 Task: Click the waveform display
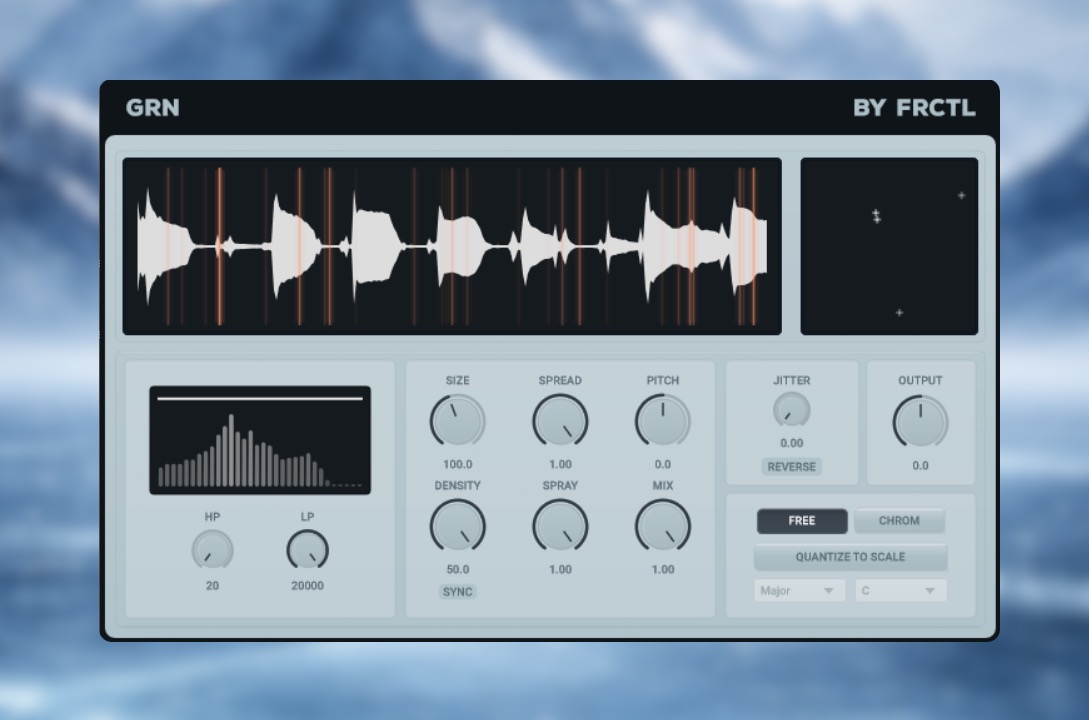pyautogui.click(x=452, y=246)
